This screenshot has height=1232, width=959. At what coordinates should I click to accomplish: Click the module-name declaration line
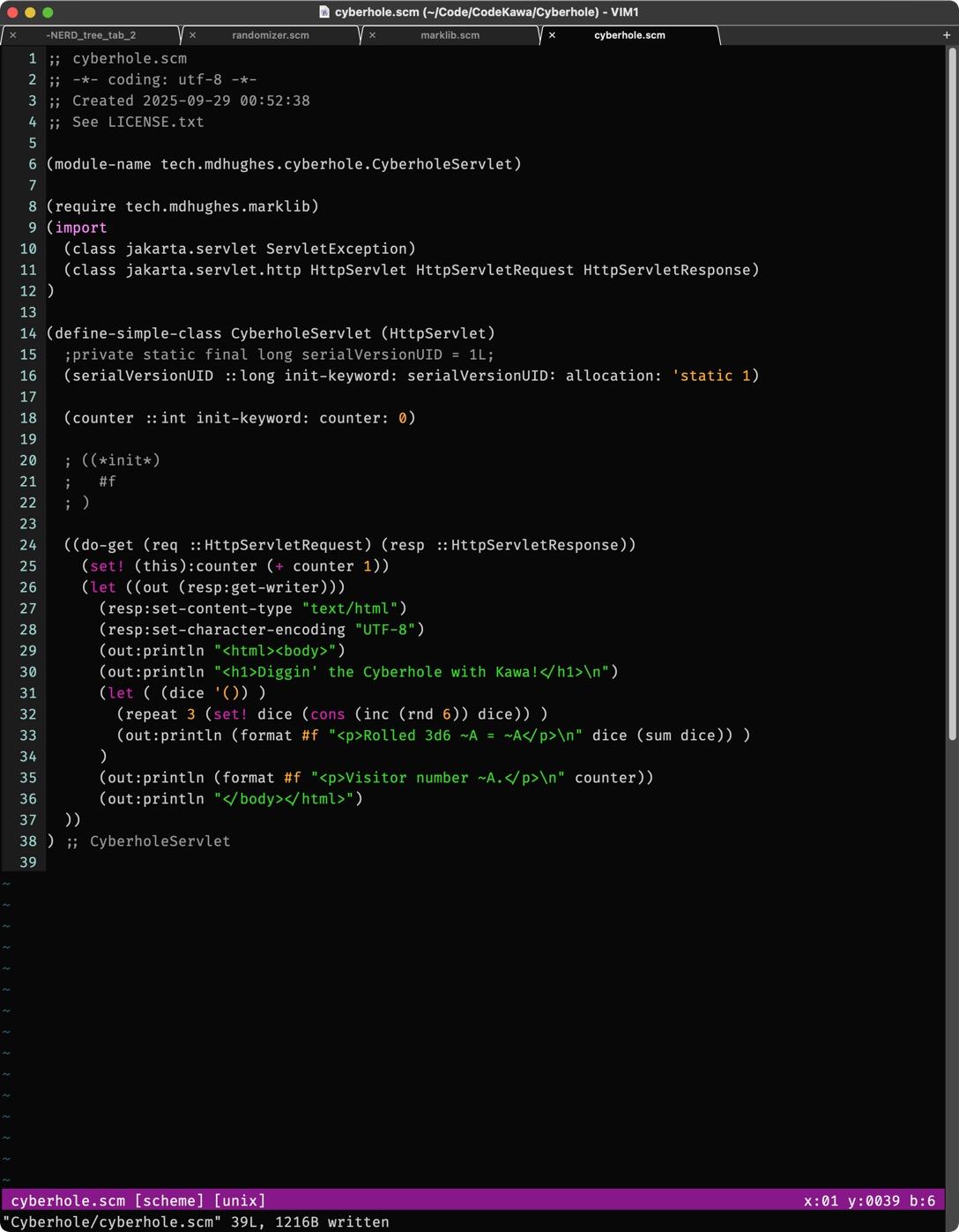(284, 164)
